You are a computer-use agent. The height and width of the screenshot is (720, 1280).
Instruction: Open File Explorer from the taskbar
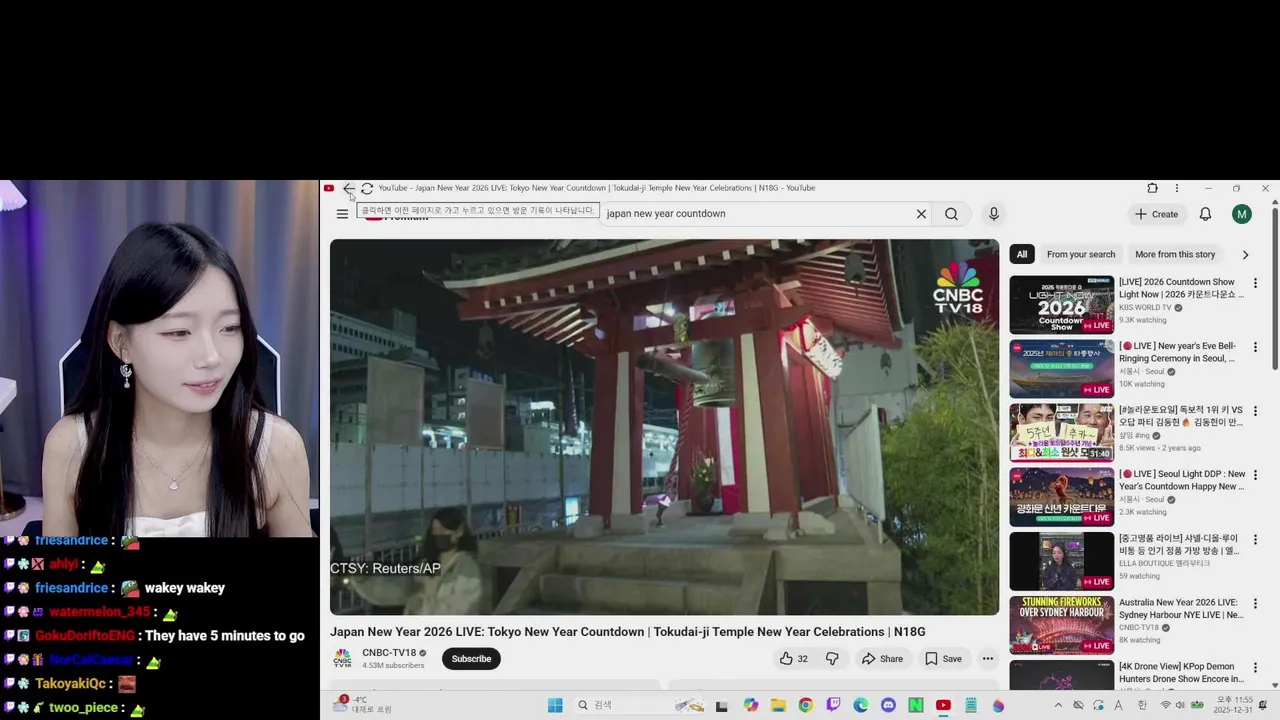(x=778, y=705)
